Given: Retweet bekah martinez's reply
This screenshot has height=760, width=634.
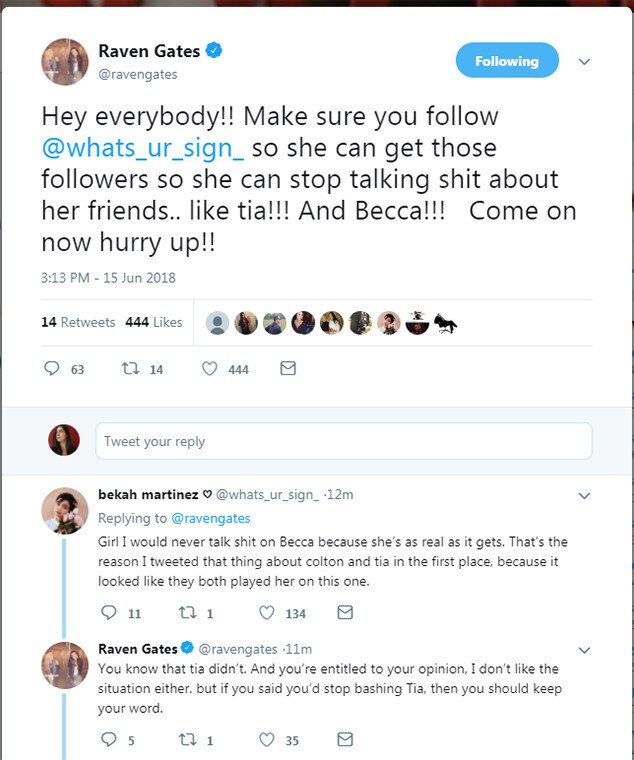Looking at the screenshot, I should coord(186,612).
